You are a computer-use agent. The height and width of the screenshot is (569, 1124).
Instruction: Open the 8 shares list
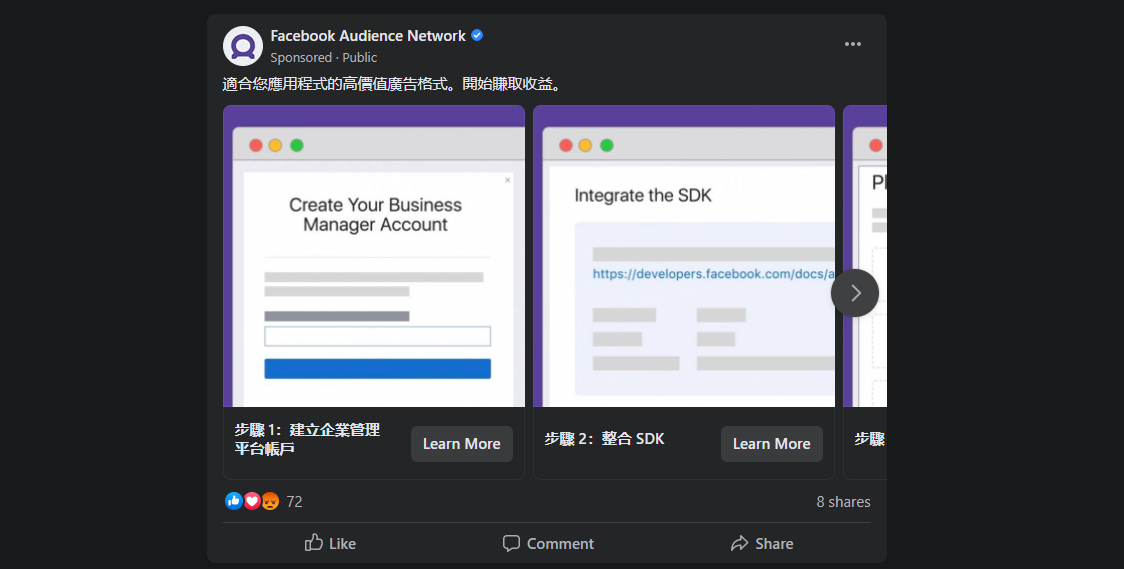tap(843, 502)
